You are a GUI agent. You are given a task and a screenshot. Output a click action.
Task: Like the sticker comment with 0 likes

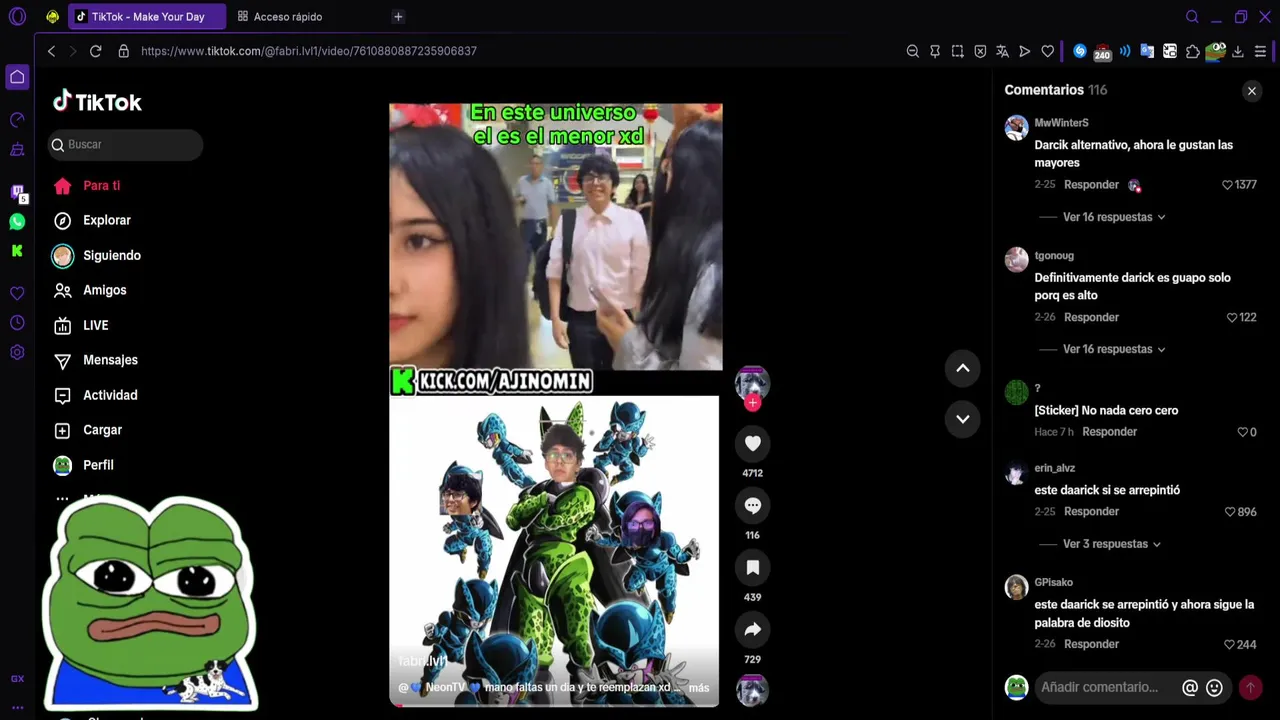pyautogui.click(x=1242, y=432)
